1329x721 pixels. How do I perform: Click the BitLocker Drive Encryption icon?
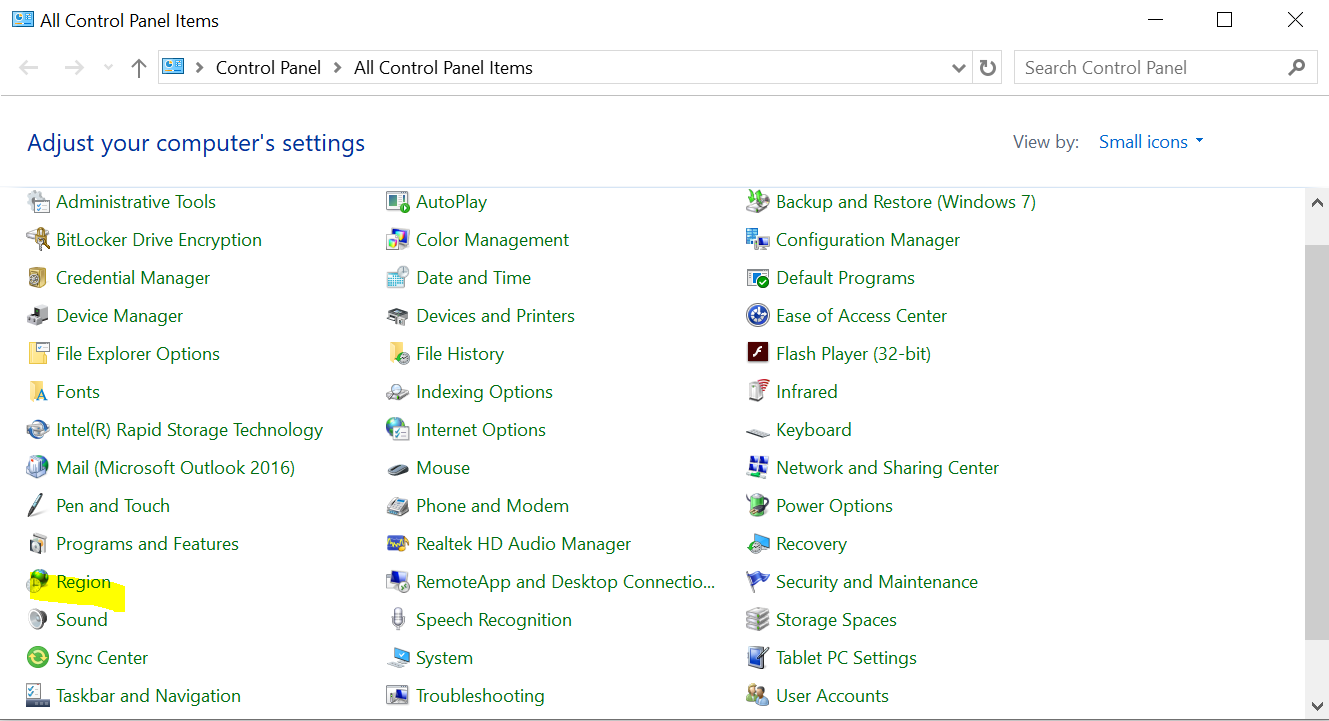pos(38,240)
